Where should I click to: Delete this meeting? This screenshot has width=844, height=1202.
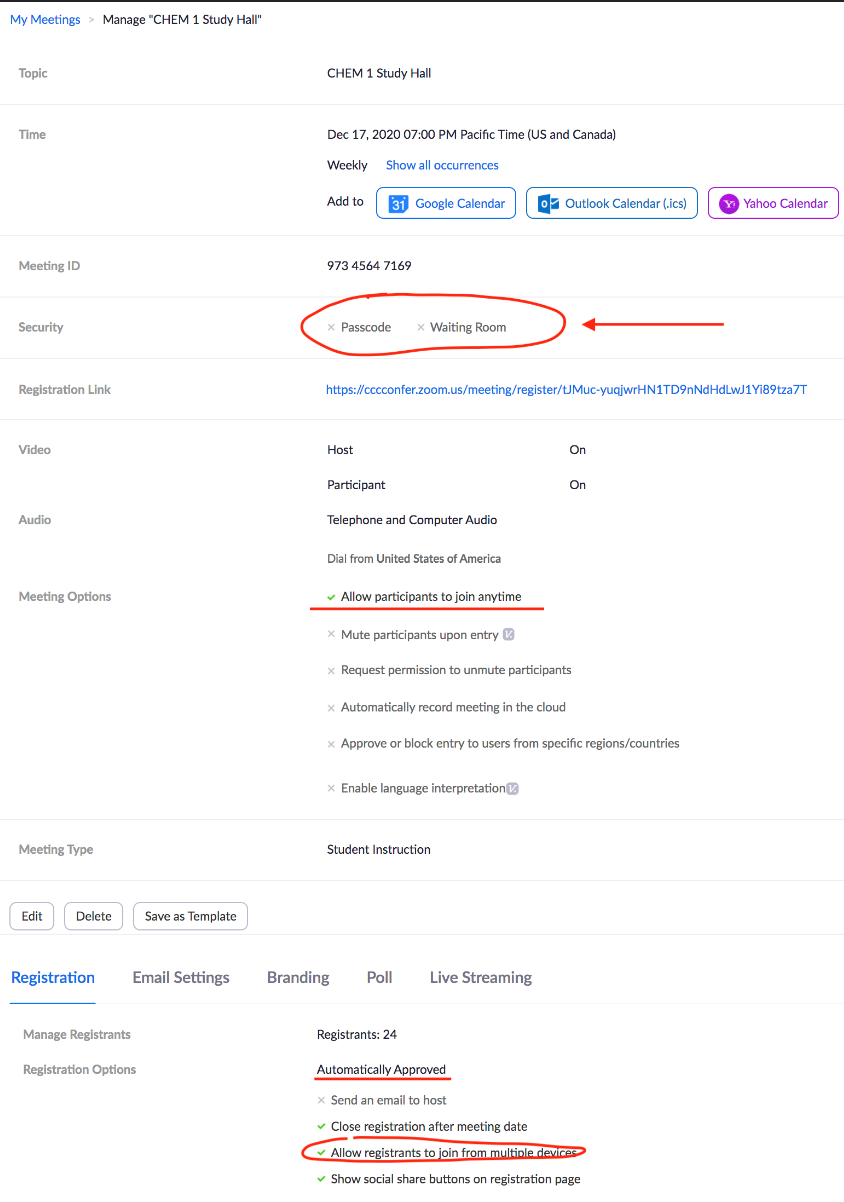point(93,916)
